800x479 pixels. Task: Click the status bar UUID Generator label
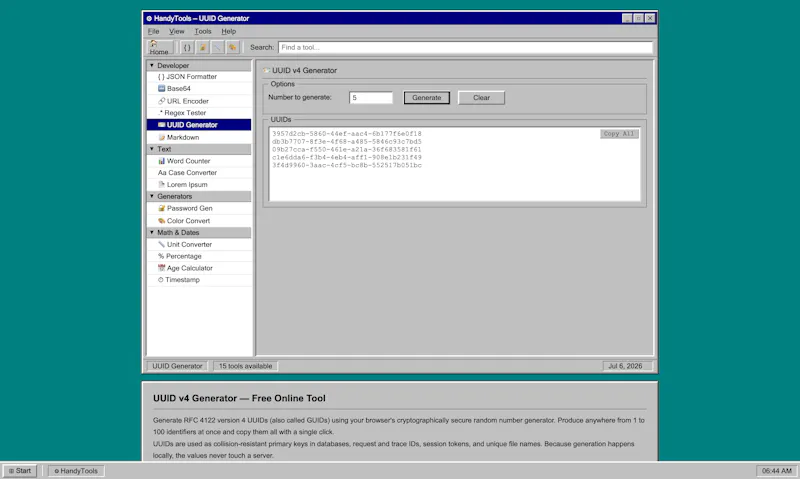coord(177,366)
